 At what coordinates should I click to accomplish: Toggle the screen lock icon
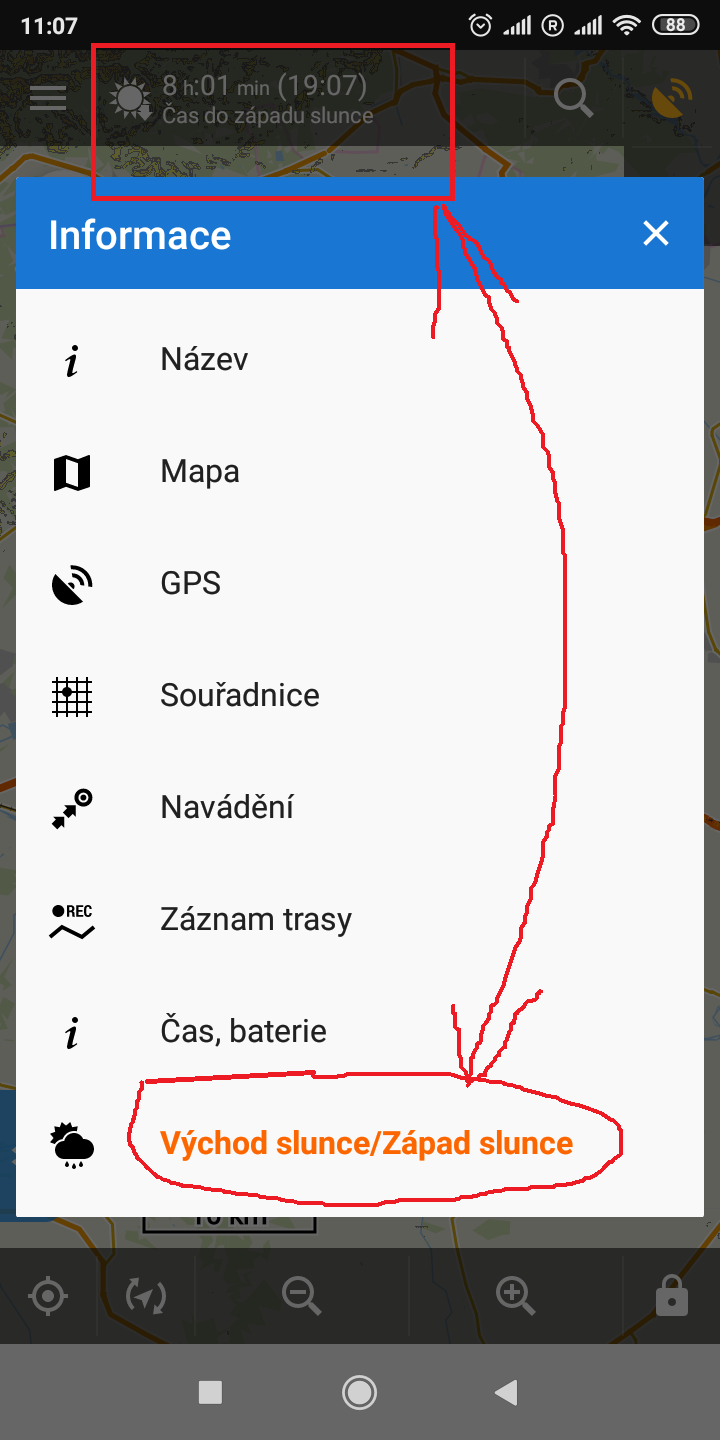(671, 1297)
